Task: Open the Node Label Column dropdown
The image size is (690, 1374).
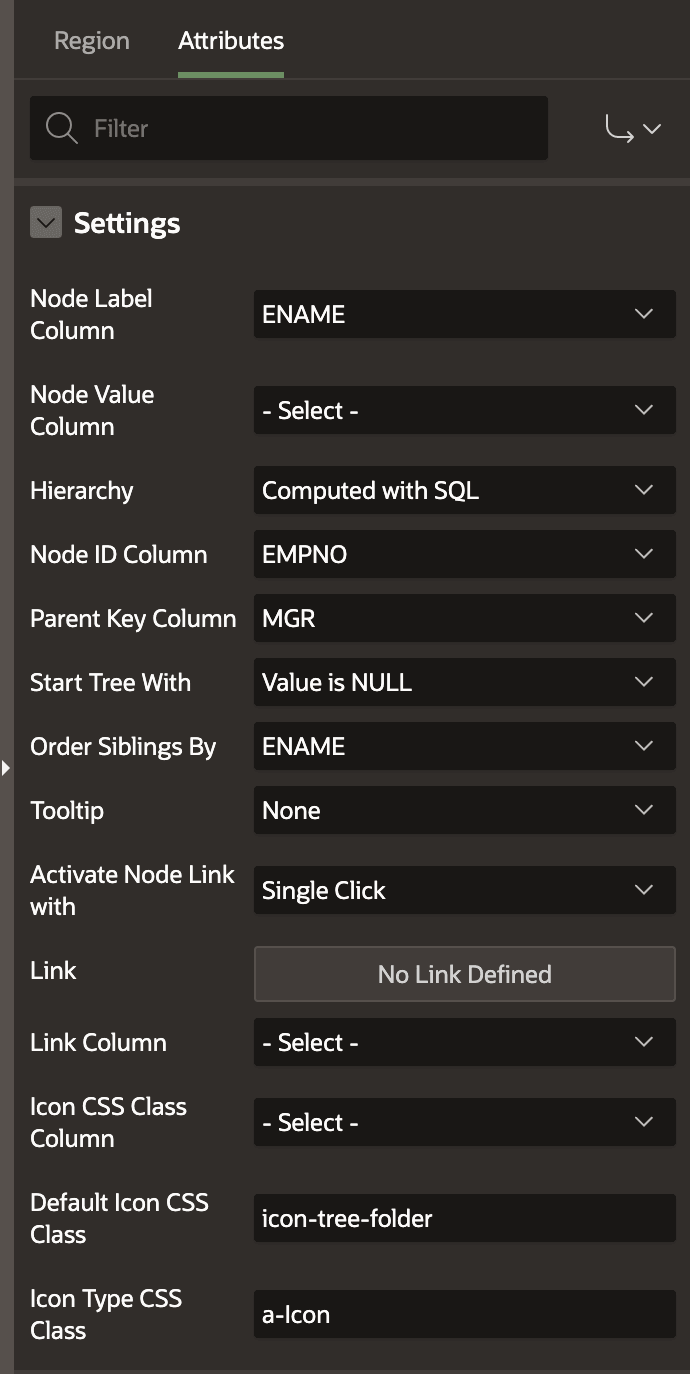Action: coord(465,314)
